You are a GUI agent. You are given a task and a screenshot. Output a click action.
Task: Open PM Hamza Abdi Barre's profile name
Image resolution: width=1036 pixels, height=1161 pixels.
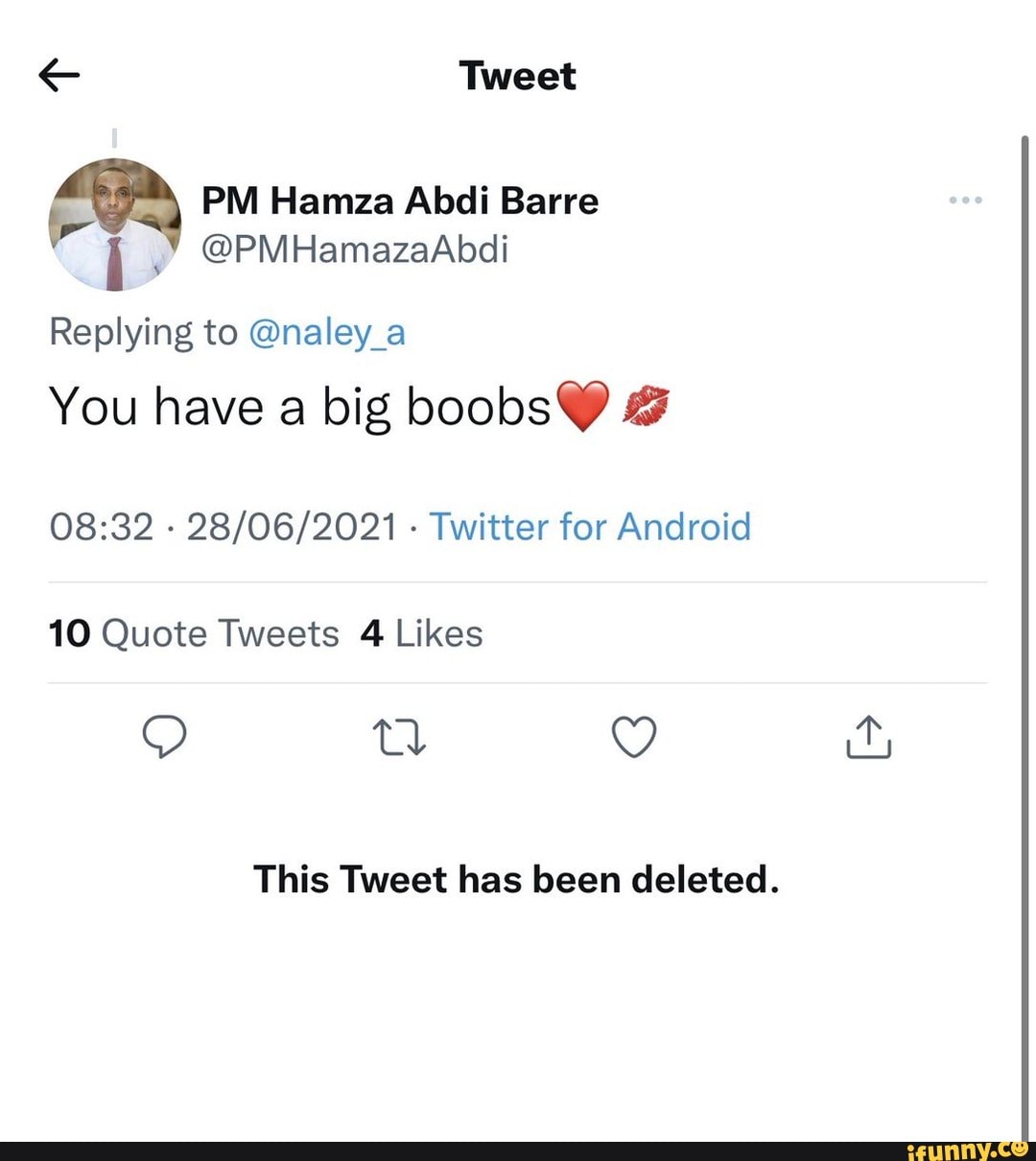(x=399, y=201)
